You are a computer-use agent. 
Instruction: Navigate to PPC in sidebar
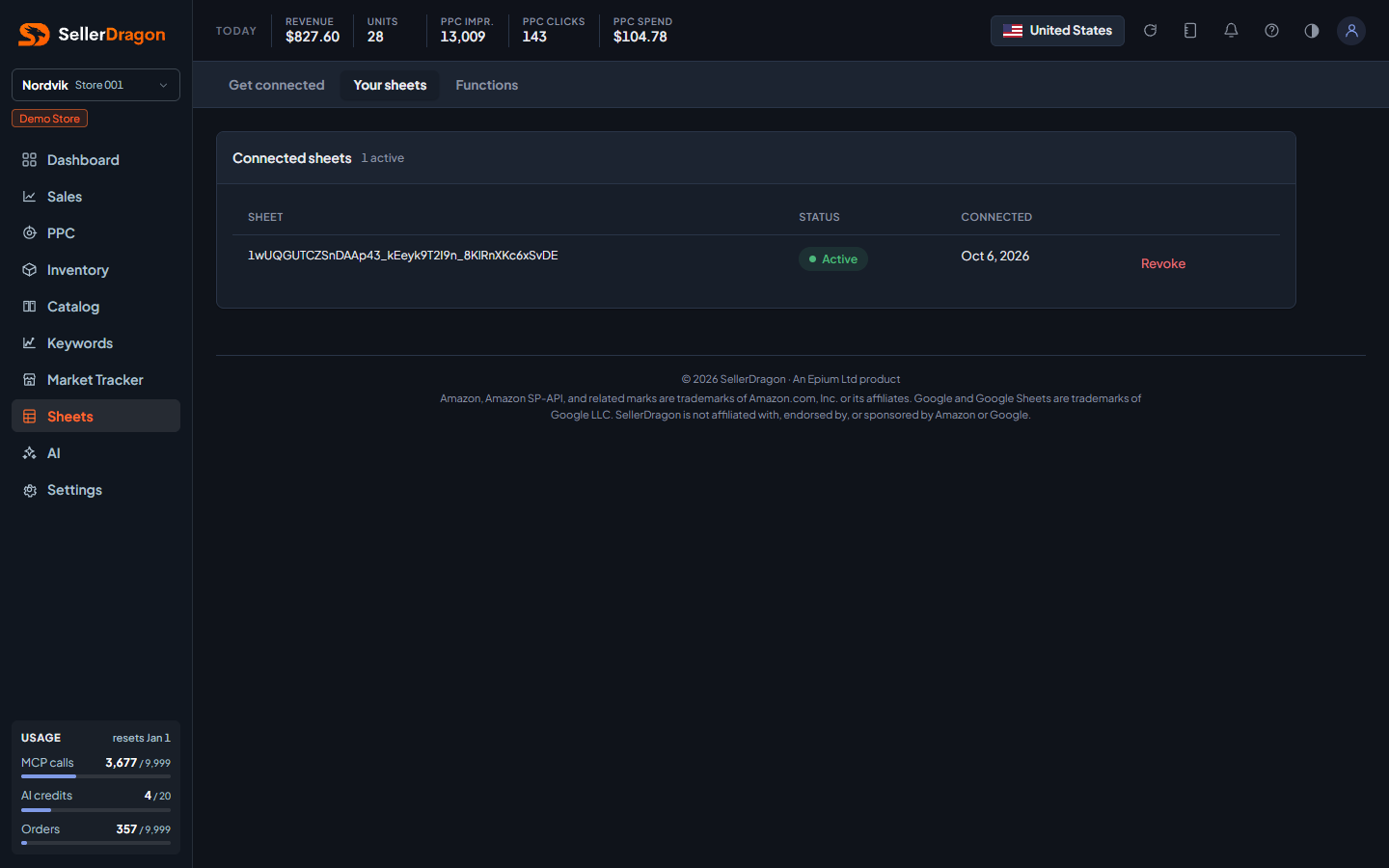pyautogui.click(x=95, y=233)
